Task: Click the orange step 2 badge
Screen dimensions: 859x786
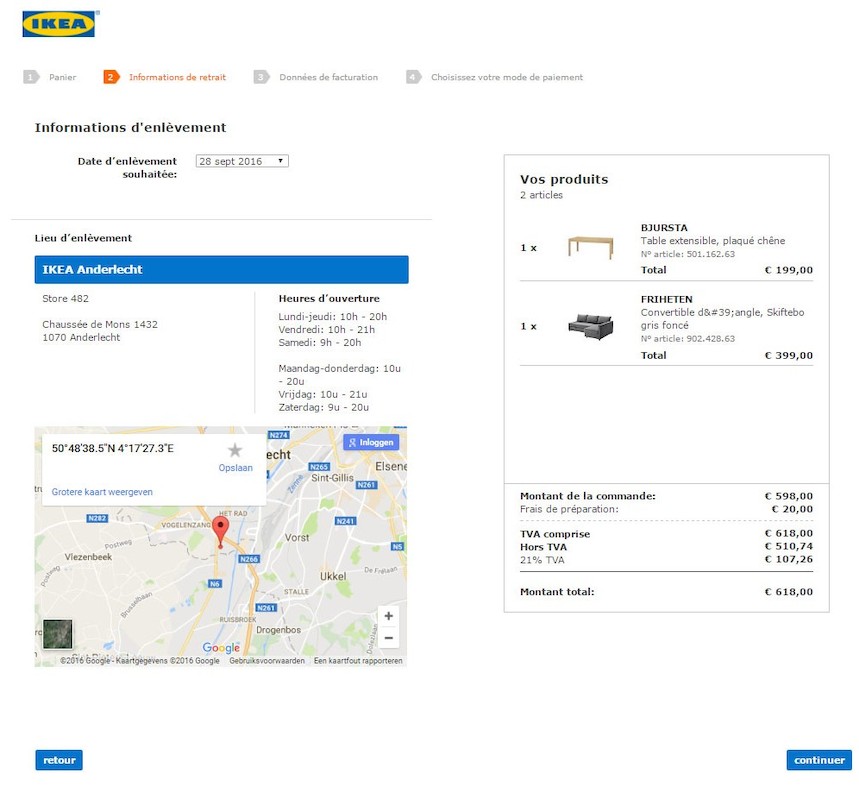Action: (x=111, y=77)
